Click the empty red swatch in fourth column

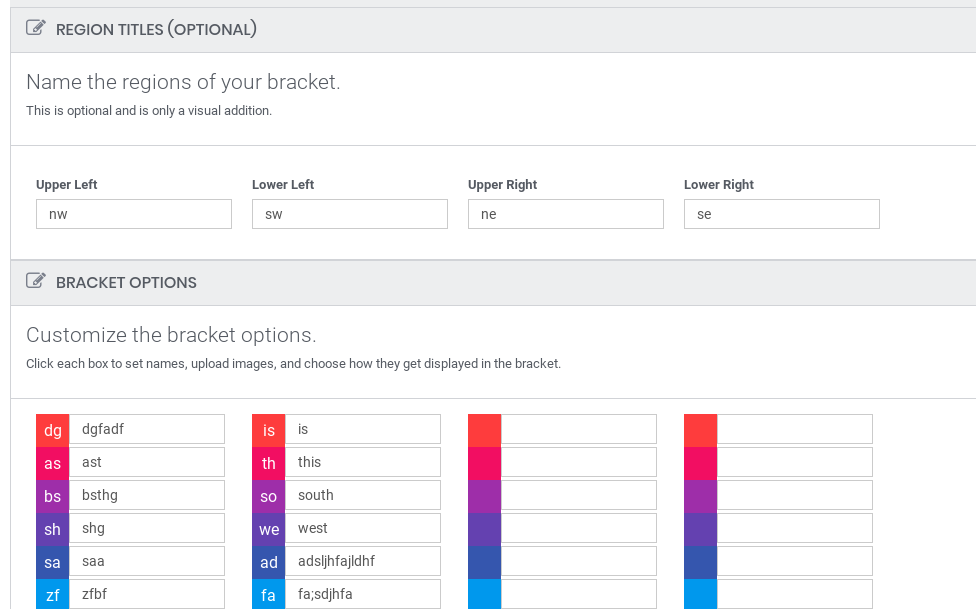click(700, 430)
